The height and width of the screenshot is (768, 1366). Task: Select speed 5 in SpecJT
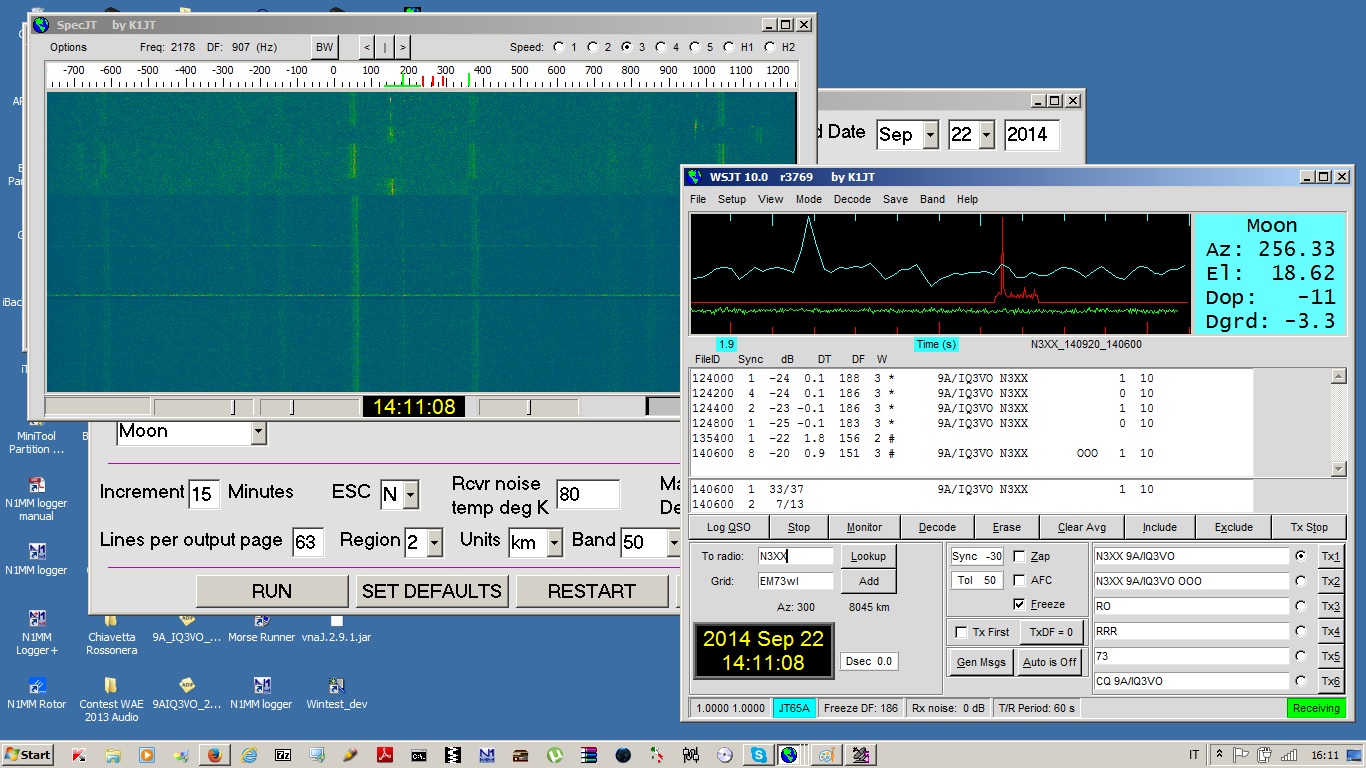point(695,47)
